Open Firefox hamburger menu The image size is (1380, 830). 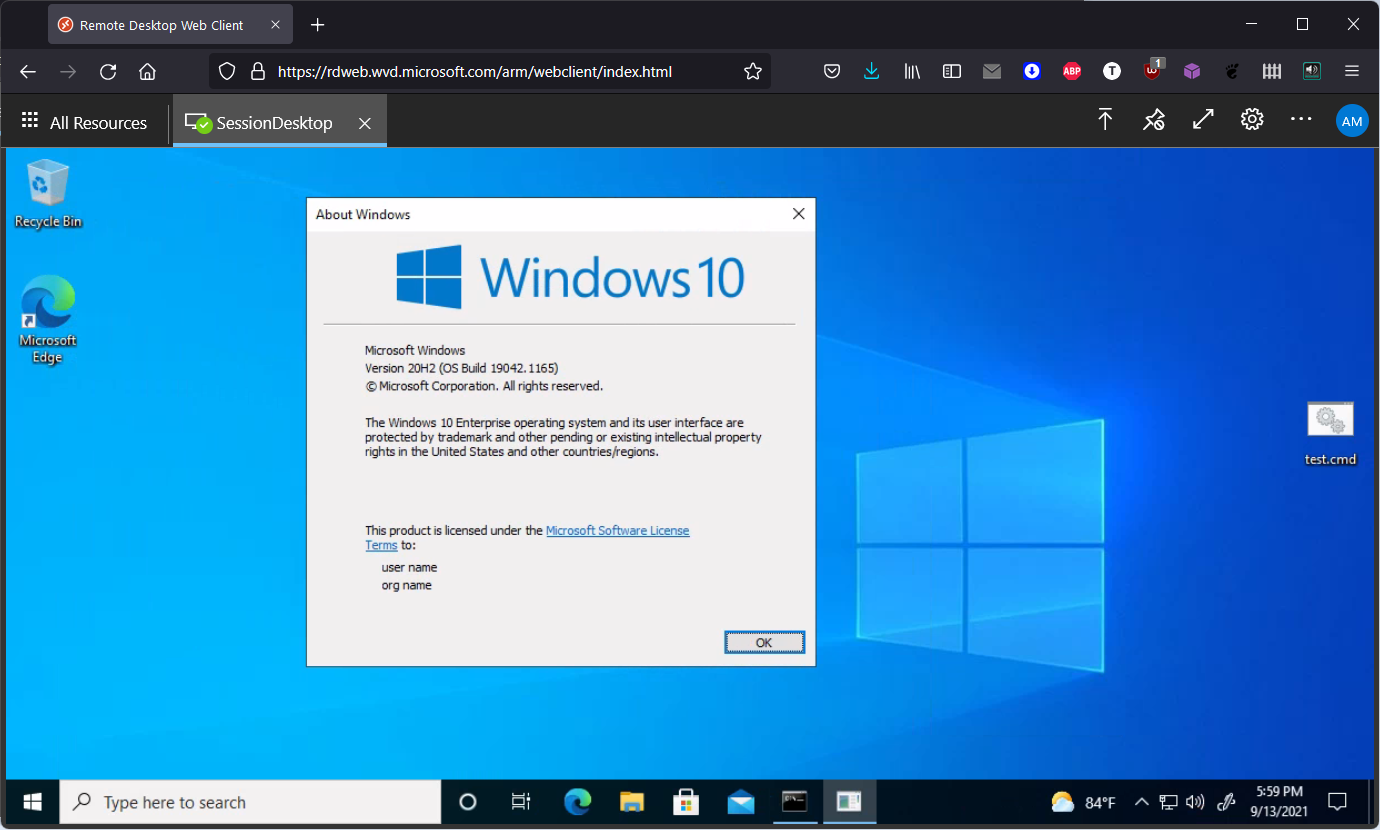tap(1352, 71)
